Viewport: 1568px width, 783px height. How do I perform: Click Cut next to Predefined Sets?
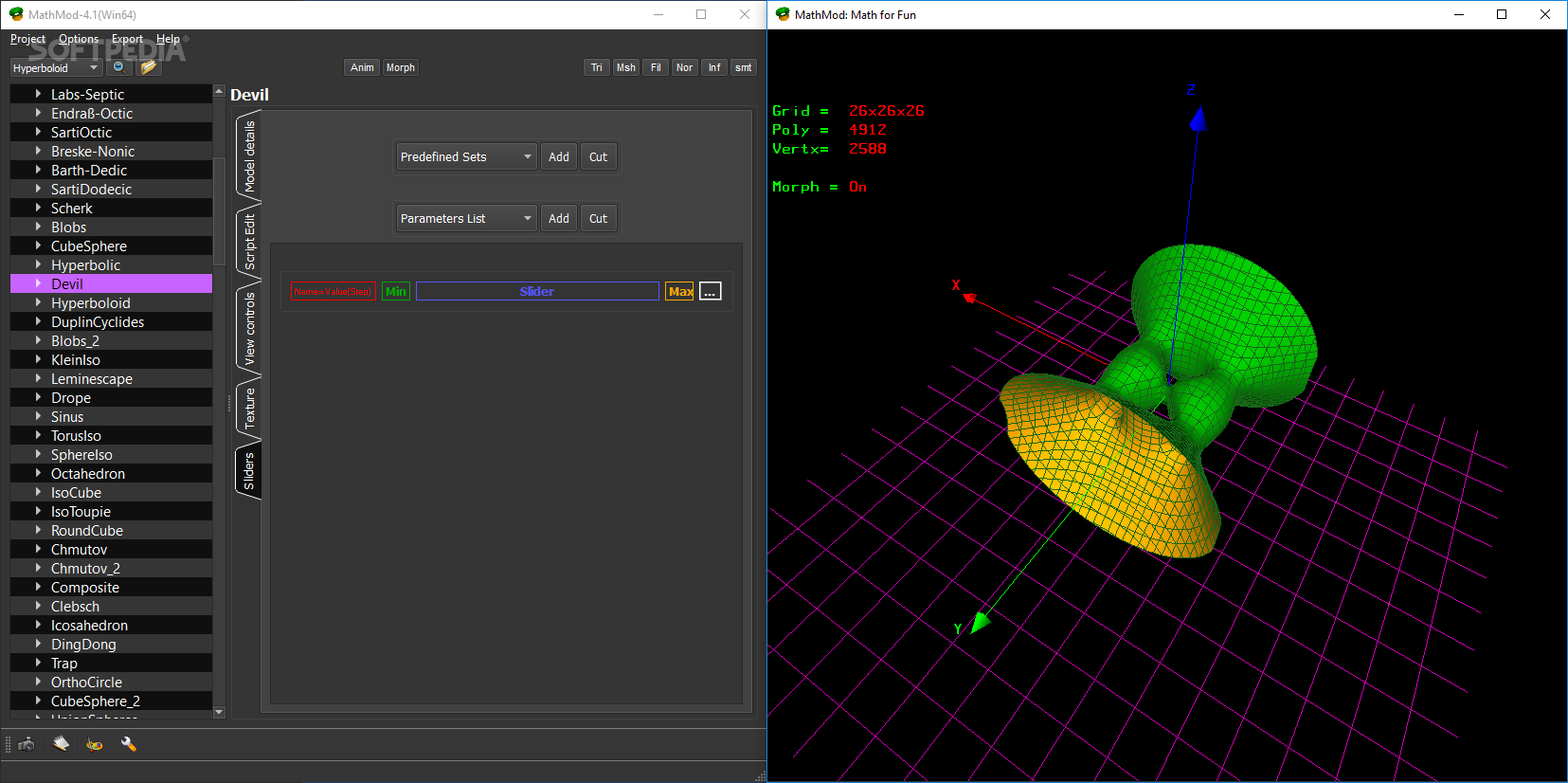click(x=598, y=156)
